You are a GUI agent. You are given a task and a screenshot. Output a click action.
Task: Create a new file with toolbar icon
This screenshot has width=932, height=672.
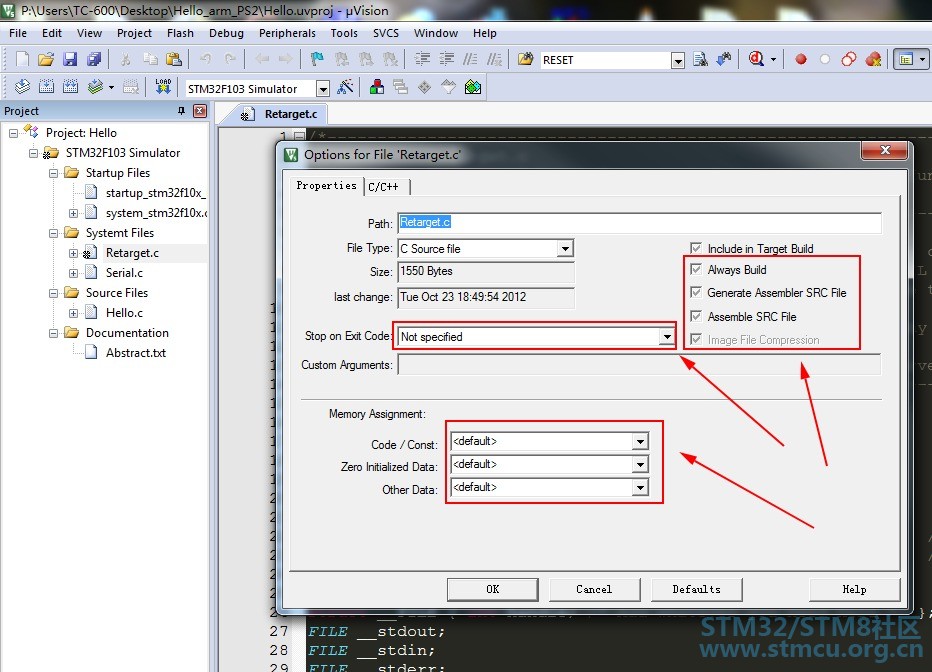[x=22, y=59]
